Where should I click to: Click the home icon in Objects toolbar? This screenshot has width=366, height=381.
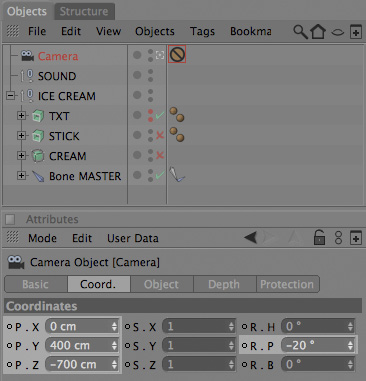click(318, 32)
